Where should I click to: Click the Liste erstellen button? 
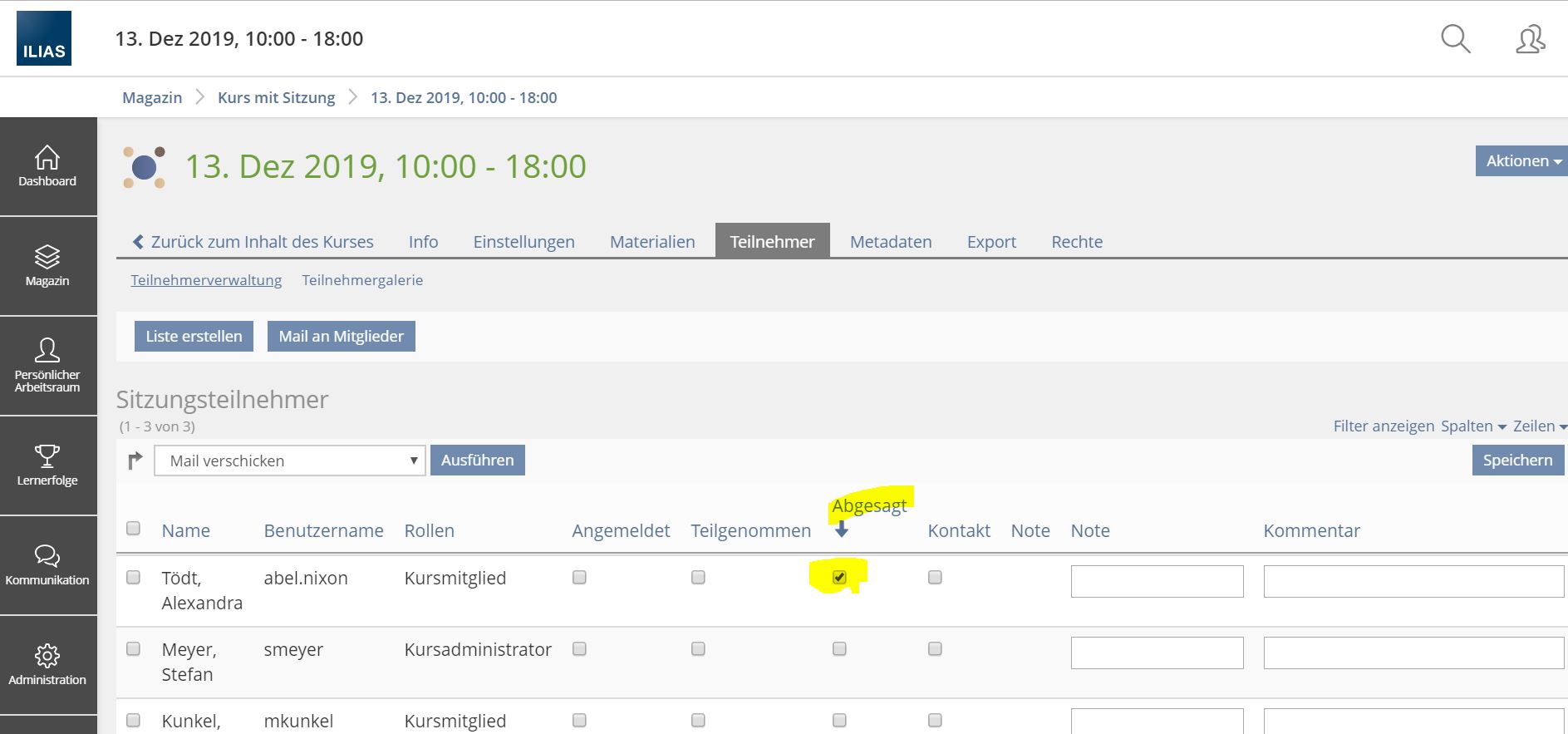point(194,337)
